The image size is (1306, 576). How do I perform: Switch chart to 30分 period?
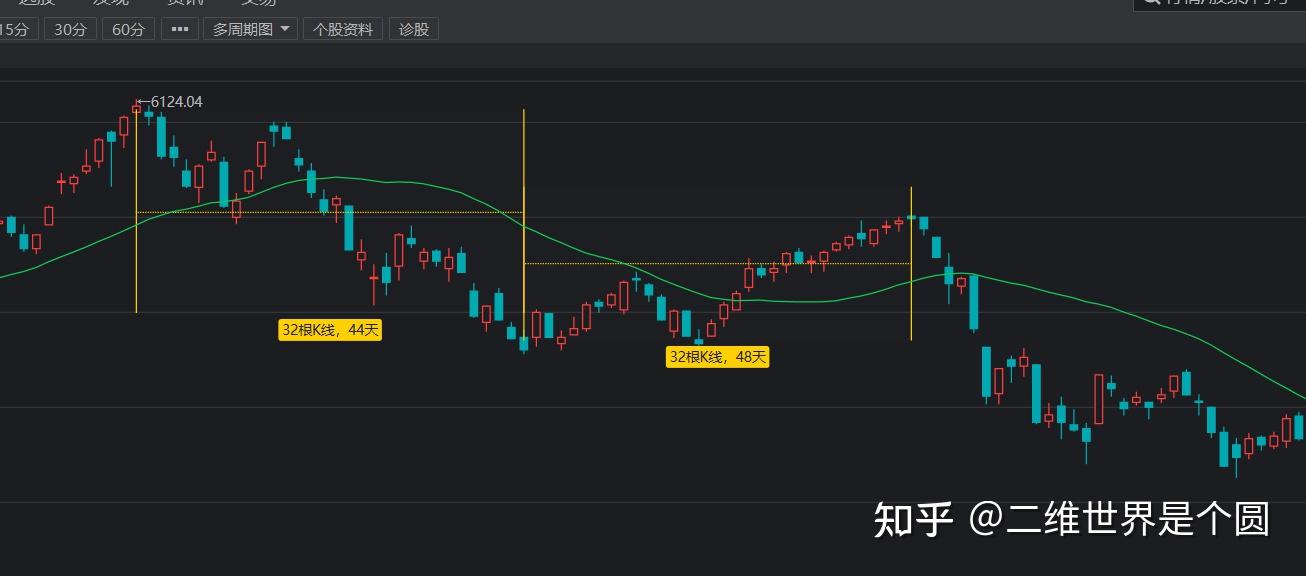pos(70,30)
